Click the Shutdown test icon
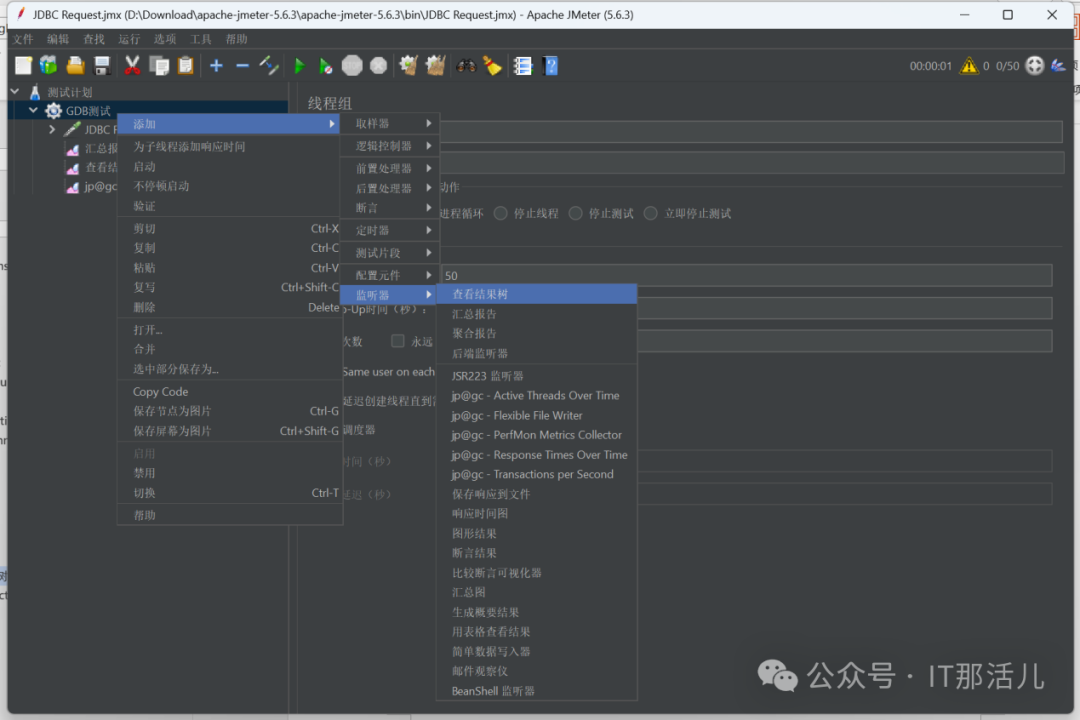1080x720 pixels. coord(378,65)
